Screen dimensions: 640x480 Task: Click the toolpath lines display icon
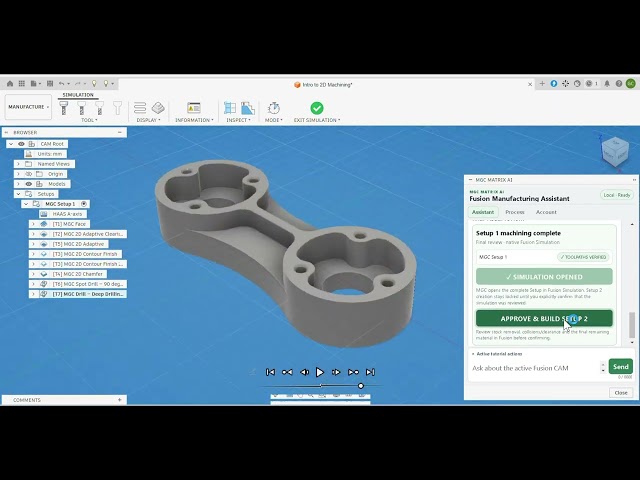point(140,108)
